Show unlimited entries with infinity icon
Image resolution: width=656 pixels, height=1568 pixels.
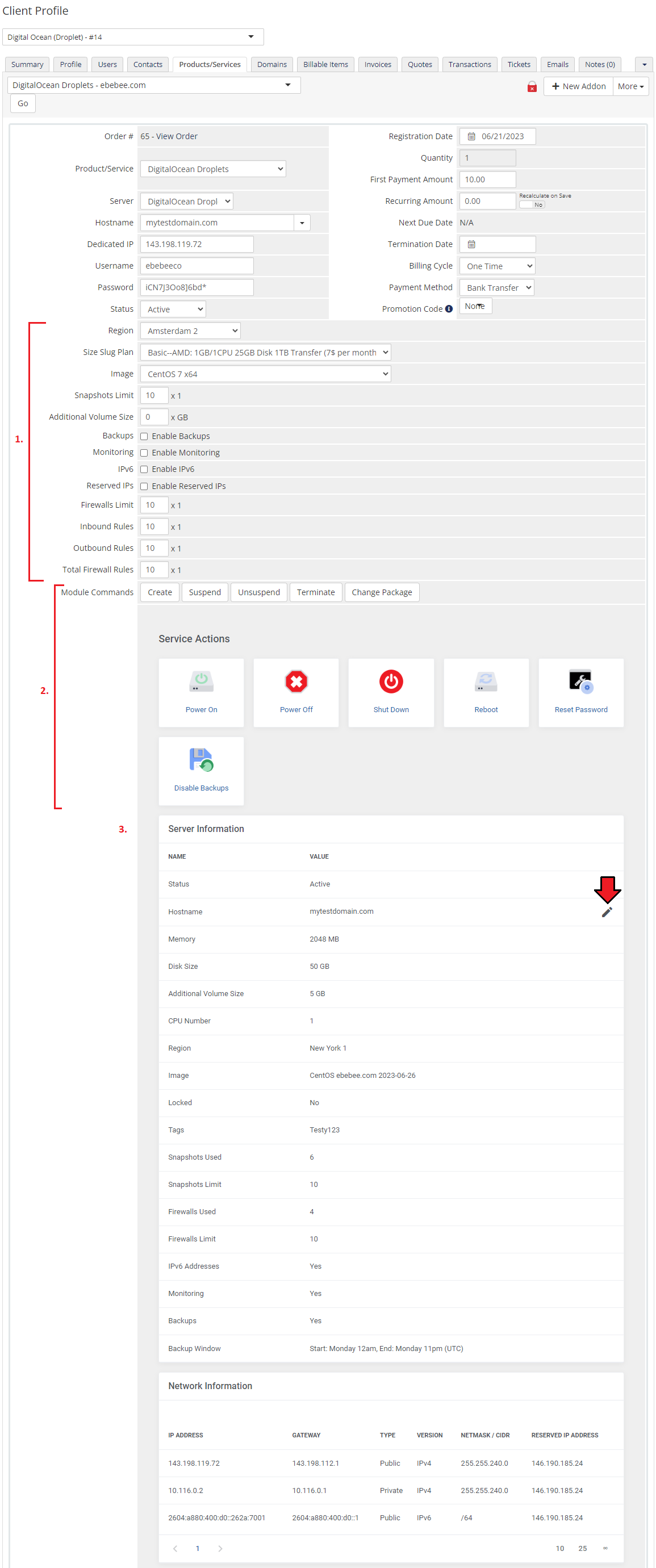coord(605,1548)
